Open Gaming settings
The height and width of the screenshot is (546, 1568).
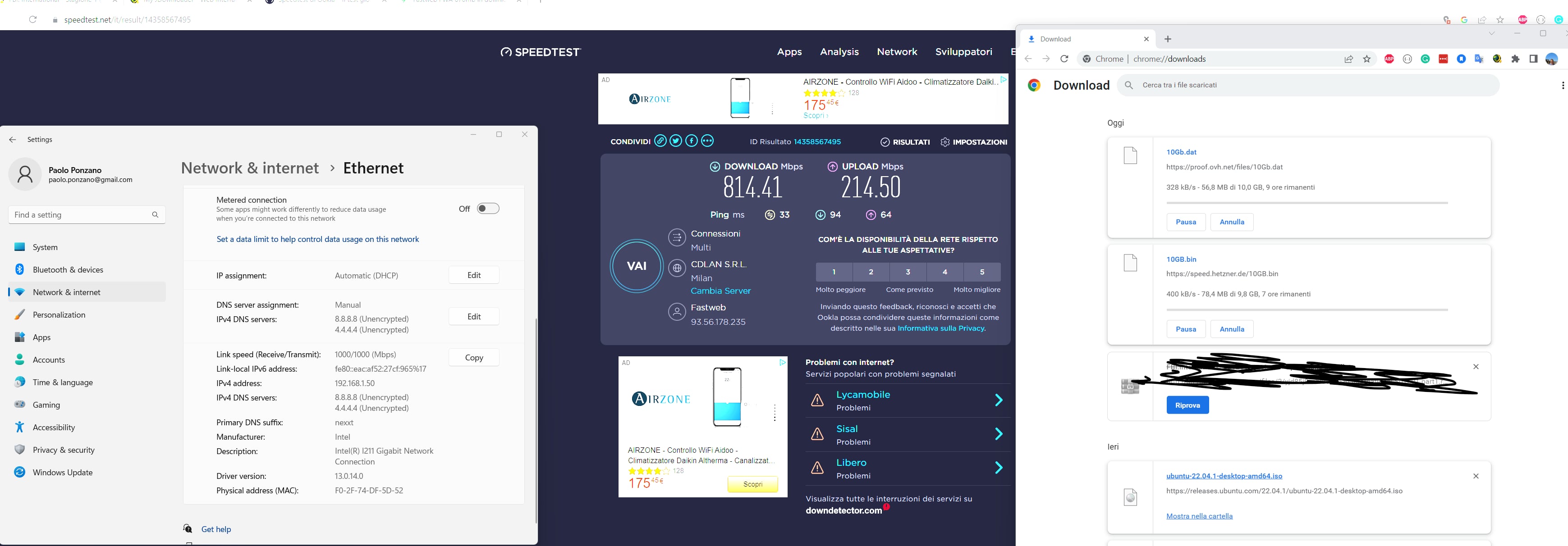(x=87, y=405)
